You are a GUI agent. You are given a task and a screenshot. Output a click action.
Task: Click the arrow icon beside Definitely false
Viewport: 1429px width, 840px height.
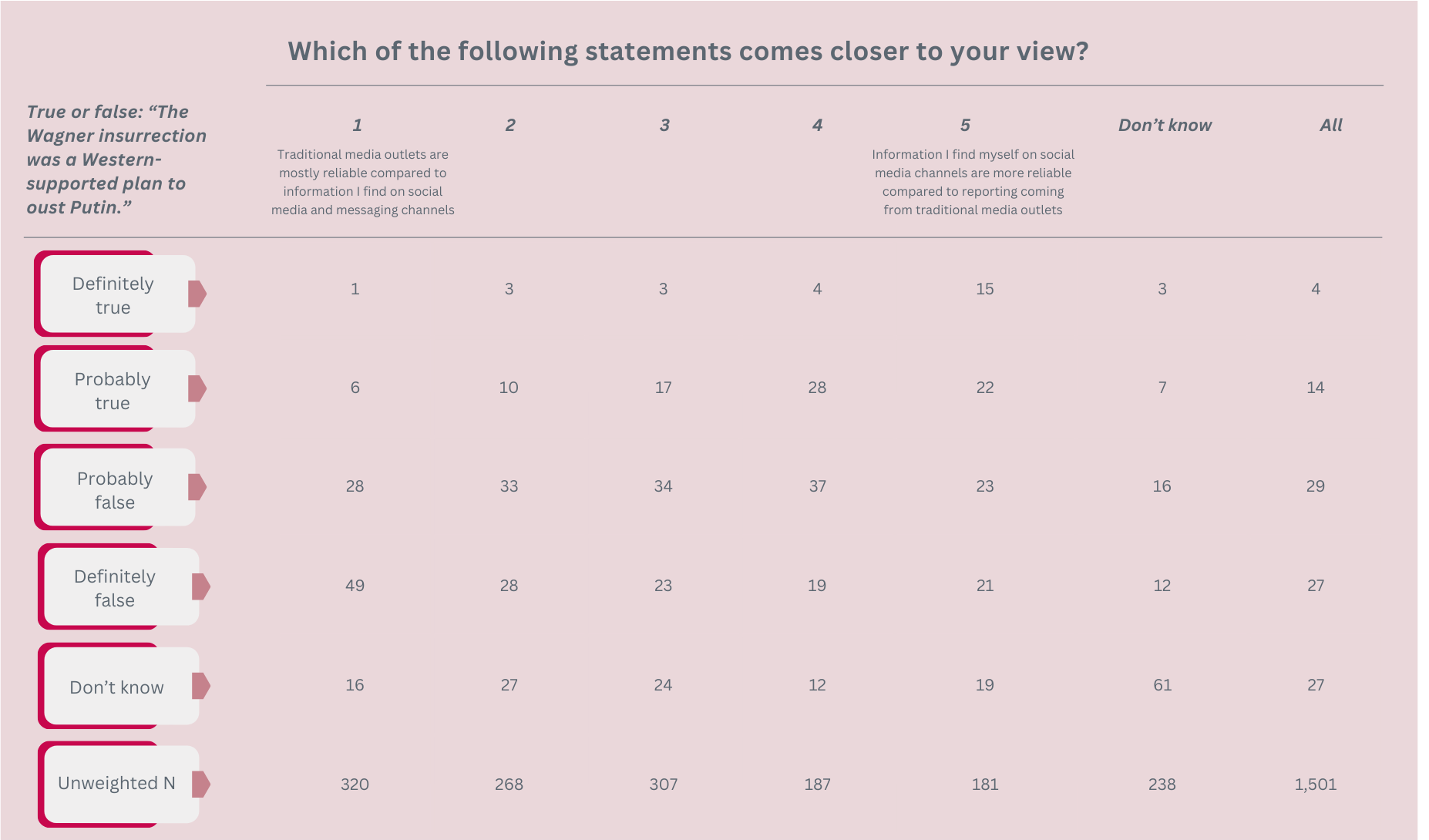[201, 586]
